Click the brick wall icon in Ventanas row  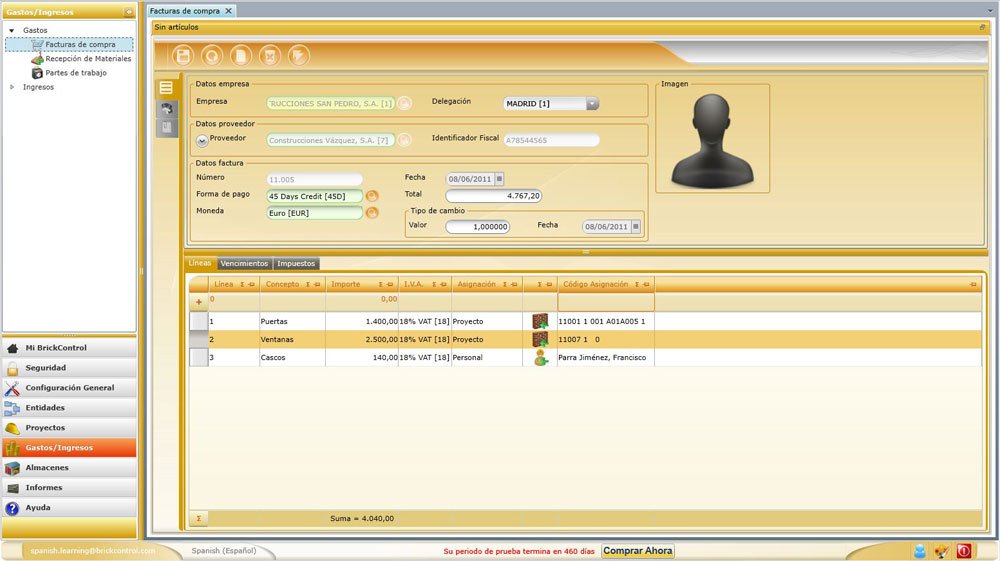point(540,339)
